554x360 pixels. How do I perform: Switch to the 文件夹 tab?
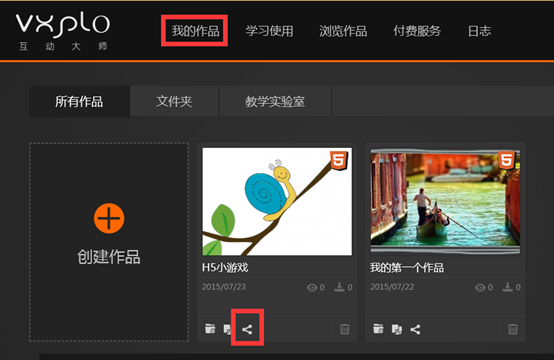click(x=174, y=101)
